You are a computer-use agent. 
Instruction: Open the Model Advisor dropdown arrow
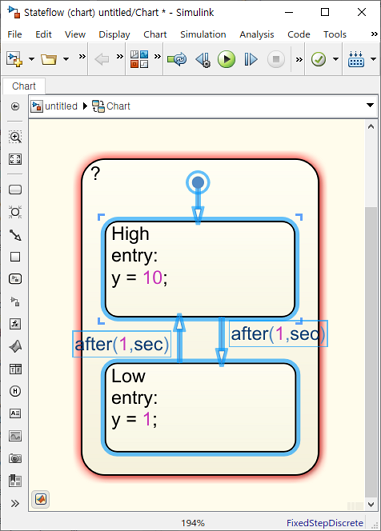(x=336, y=59)
